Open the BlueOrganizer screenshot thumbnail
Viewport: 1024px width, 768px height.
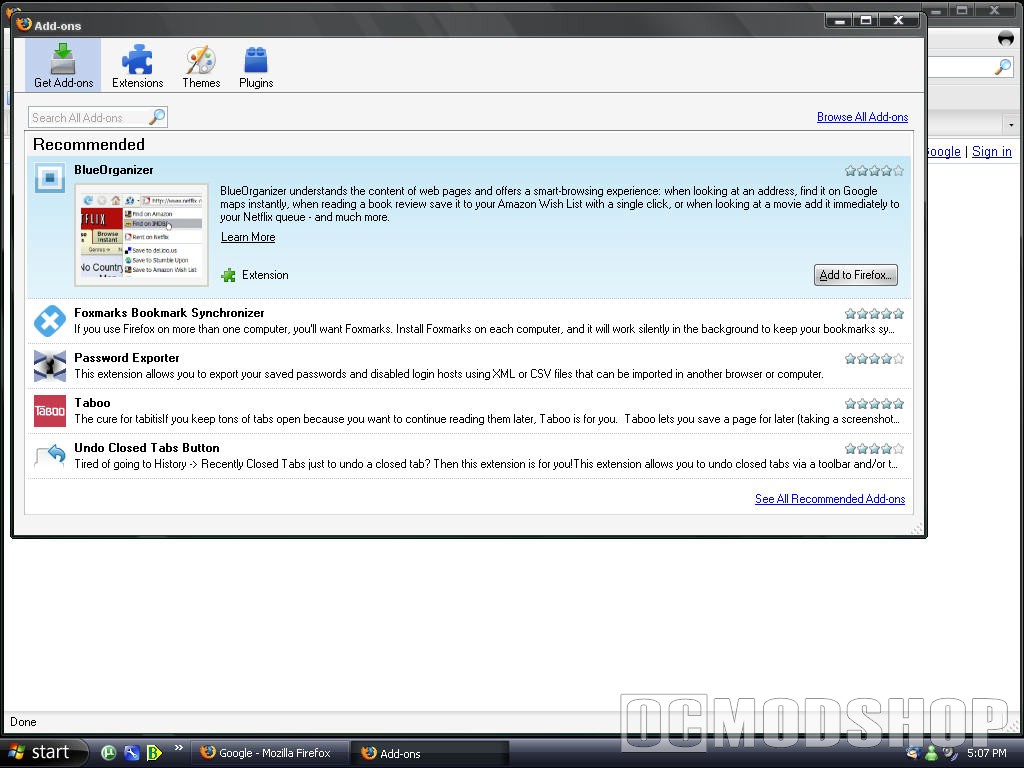click(142, 235)
